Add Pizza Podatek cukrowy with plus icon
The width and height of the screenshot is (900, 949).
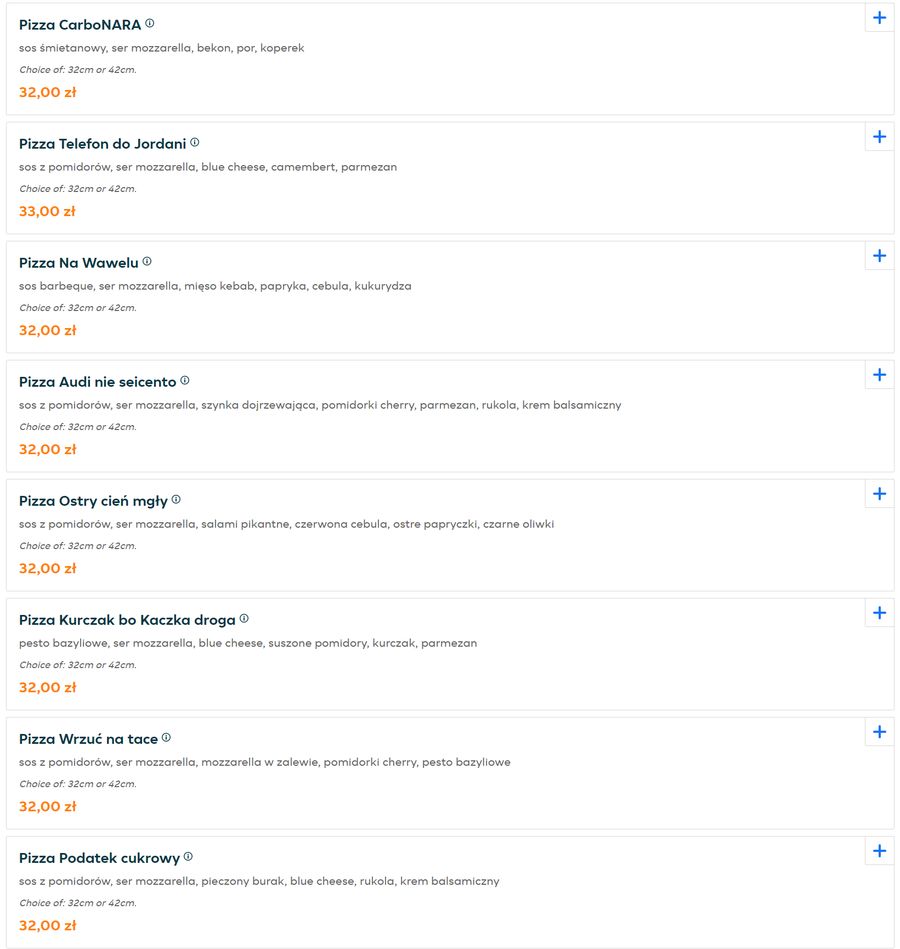point(879,851)
